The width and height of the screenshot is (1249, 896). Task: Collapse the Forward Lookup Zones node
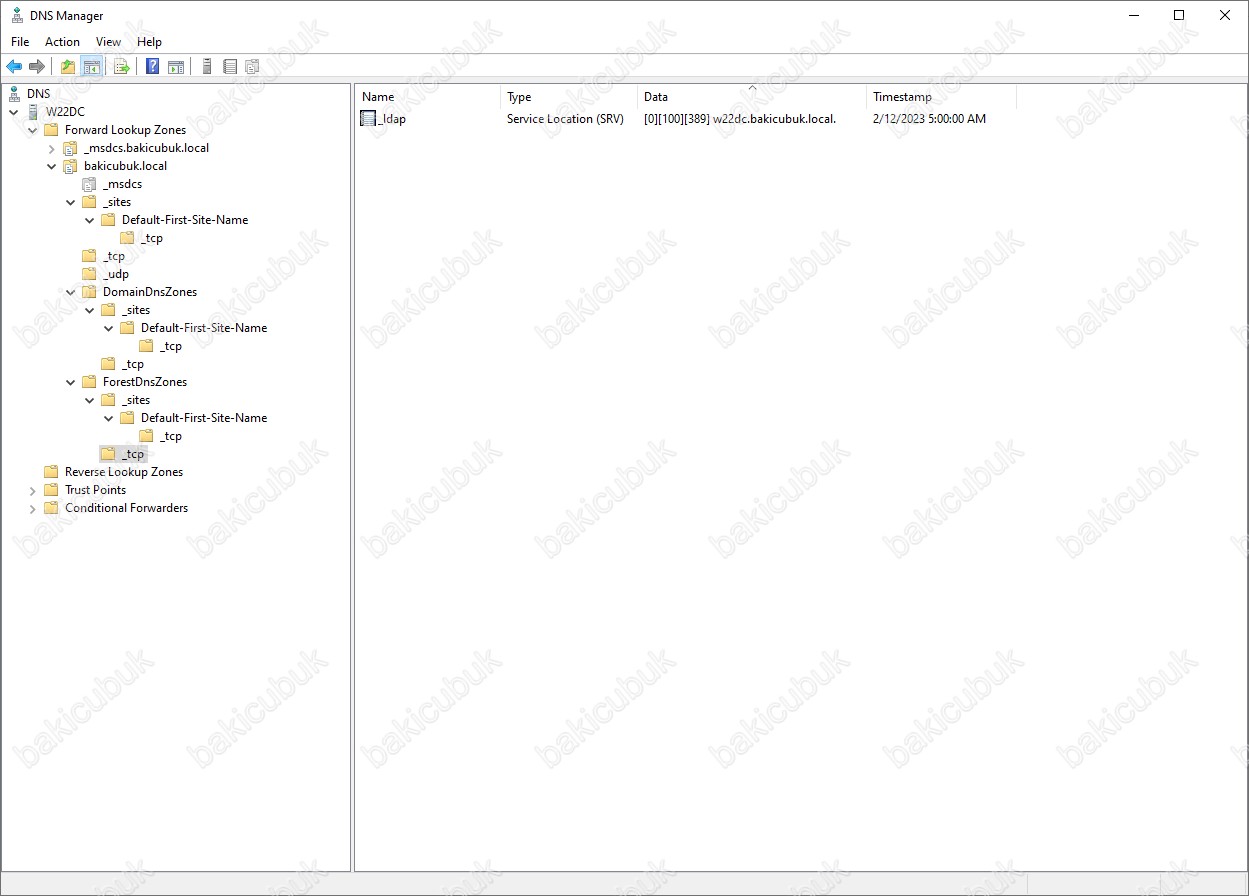33,130
